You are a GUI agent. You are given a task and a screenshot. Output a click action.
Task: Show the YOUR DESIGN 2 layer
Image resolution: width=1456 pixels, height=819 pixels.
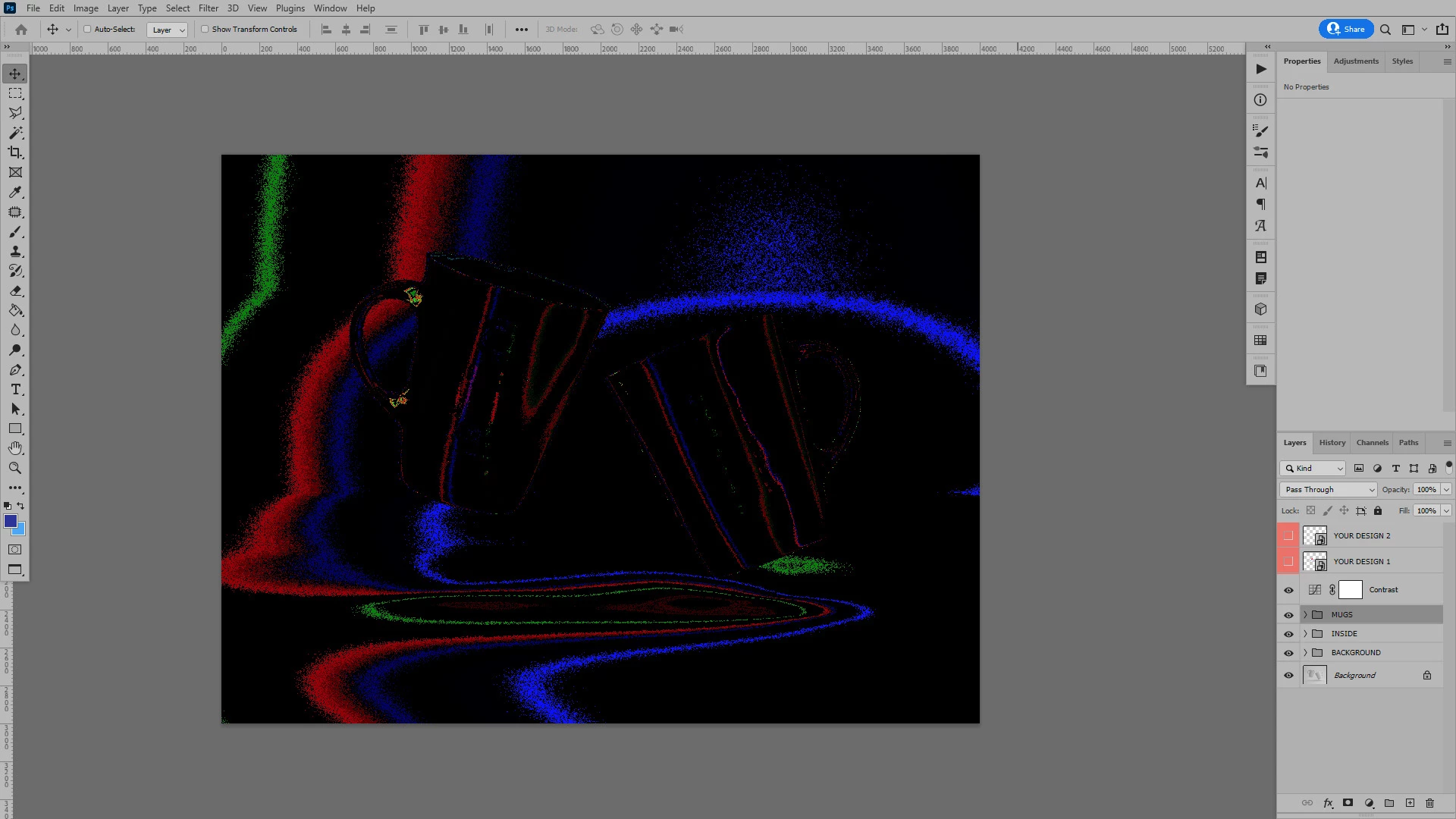[x=1288, y=535]
